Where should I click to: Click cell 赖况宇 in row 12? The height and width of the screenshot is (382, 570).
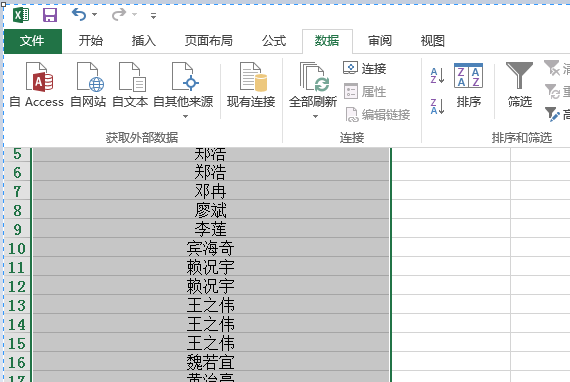pyautogui.click(x=211, y=286)
